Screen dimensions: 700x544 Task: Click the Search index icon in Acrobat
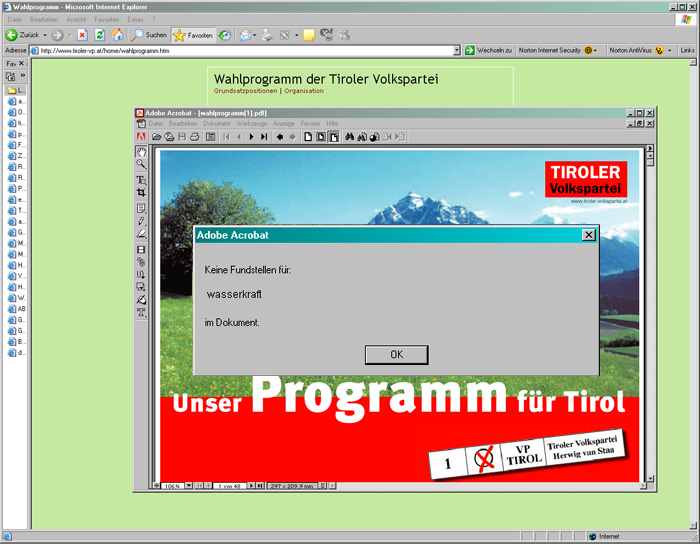pos(362,137)
